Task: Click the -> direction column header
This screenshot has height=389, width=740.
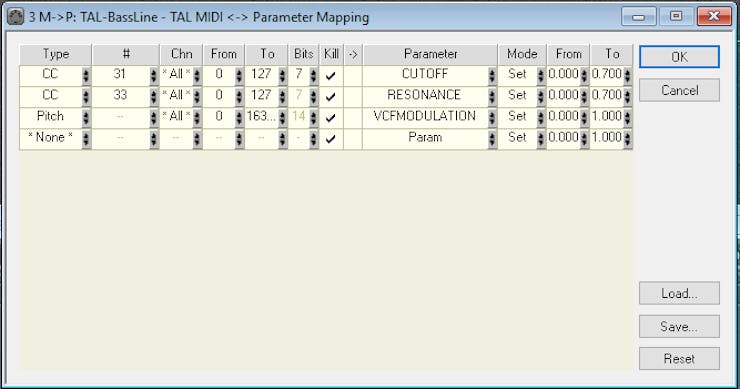Action: point(353,54)
